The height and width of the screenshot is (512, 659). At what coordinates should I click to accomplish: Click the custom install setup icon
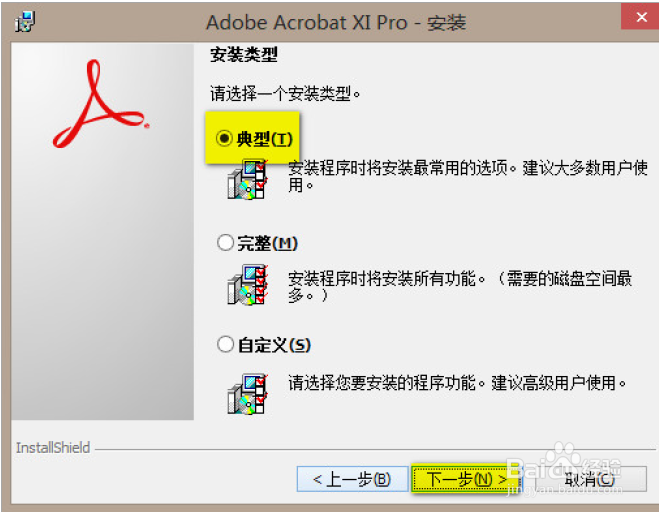click(247, 394)
